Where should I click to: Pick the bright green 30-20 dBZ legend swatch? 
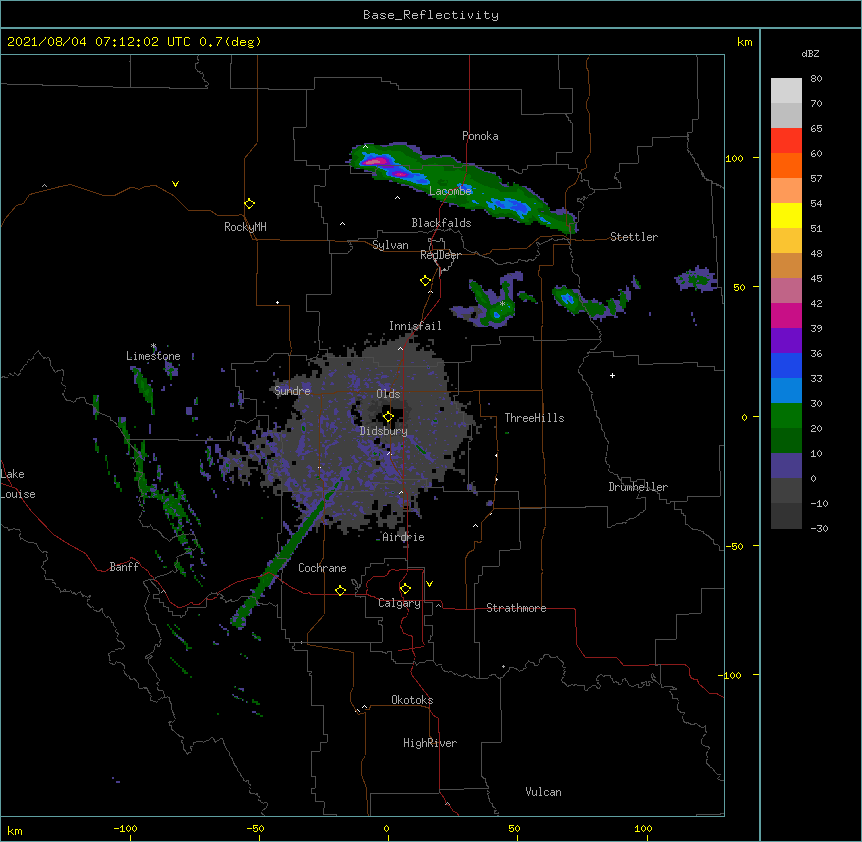tap(786, 416)
